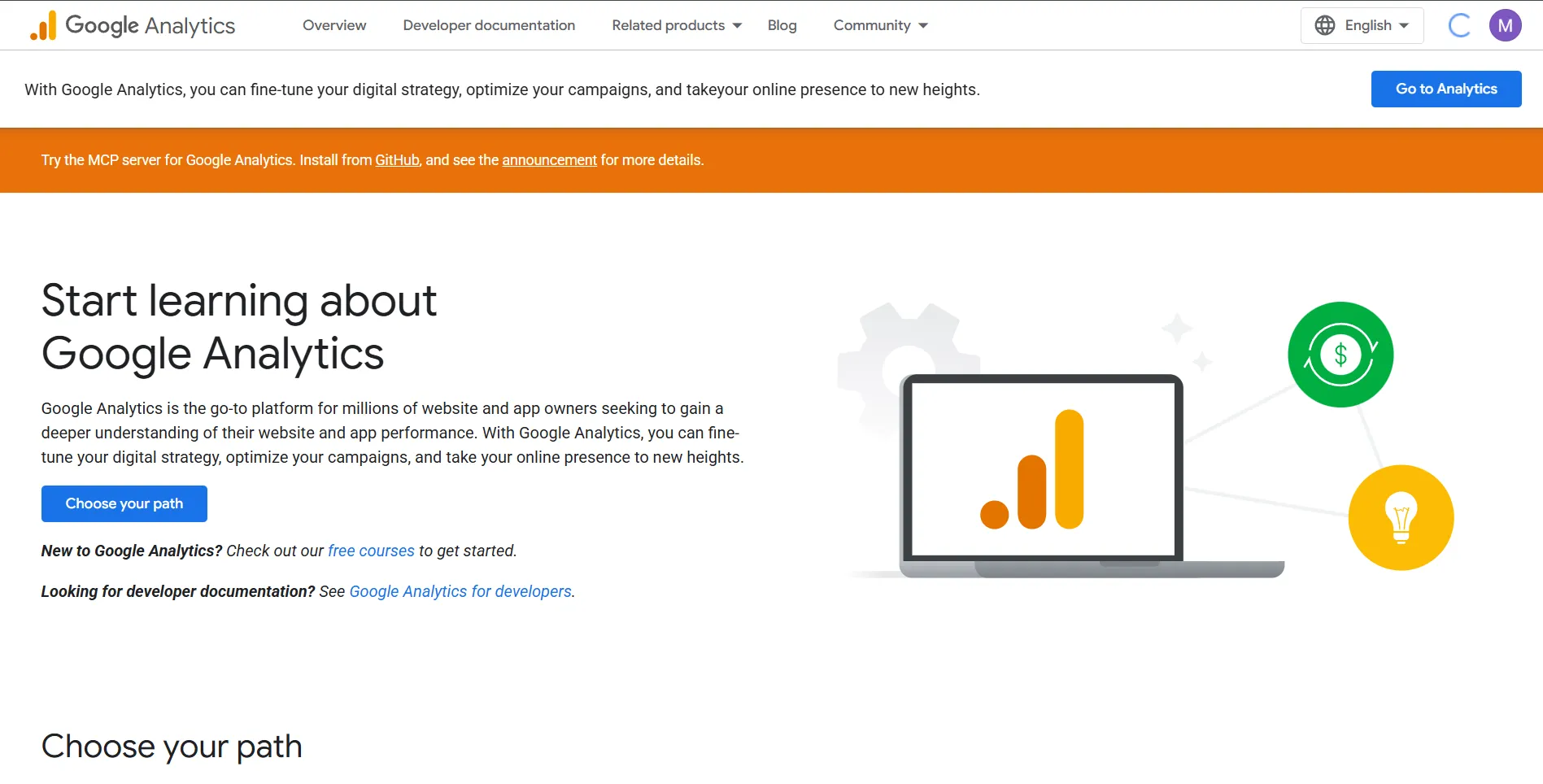Open the purple M account avatar
Image resolution: width=1543 pixels, height=784 pixels.
[1505, 25]
